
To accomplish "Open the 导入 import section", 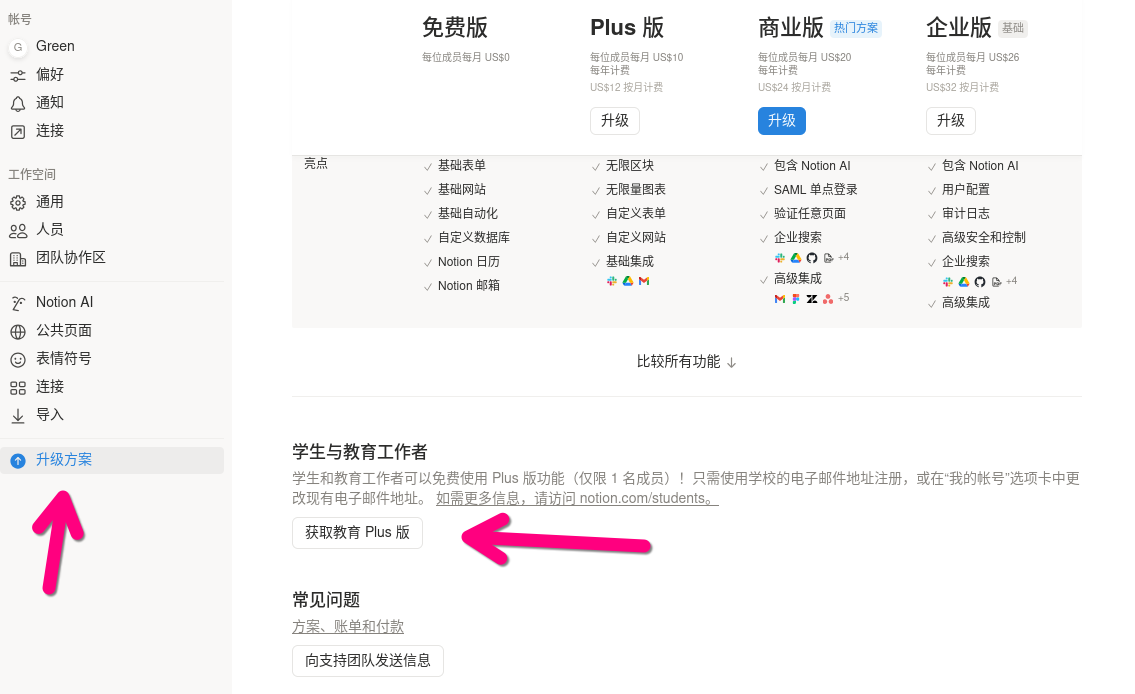I will (48, 414).
